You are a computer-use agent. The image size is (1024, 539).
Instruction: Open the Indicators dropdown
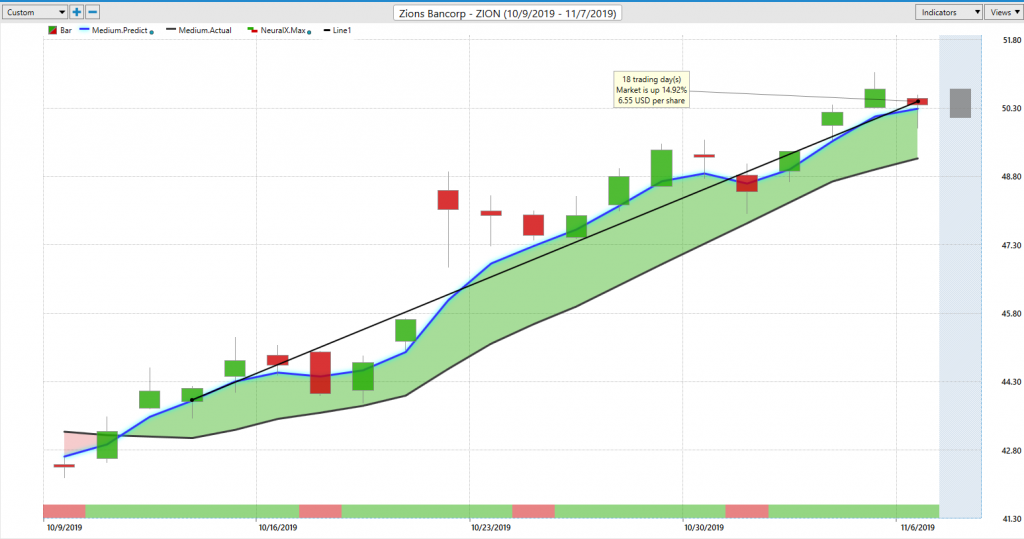(x=949, y=12)
